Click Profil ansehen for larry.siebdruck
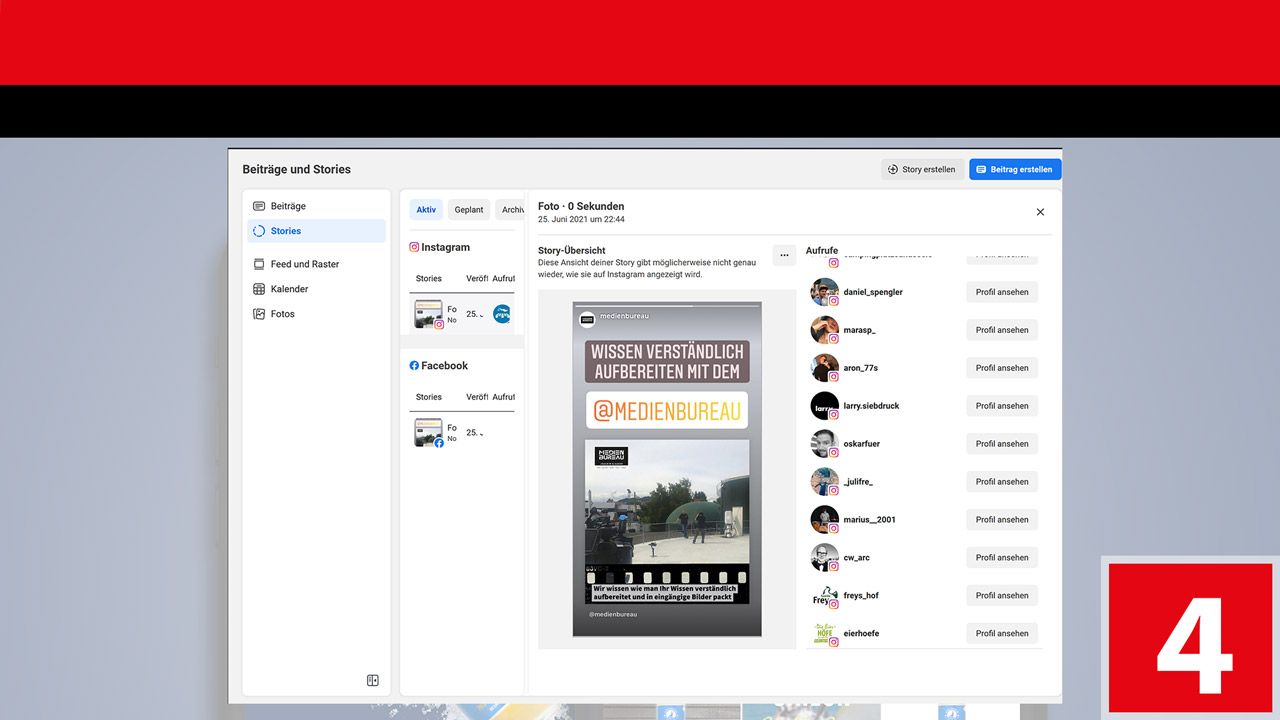 point(1001,406)
